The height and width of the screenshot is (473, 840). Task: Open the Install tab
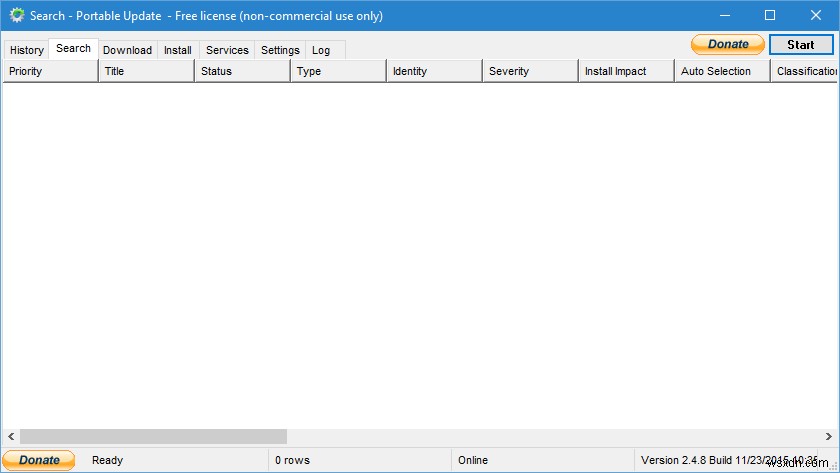[x=178, y=50]
